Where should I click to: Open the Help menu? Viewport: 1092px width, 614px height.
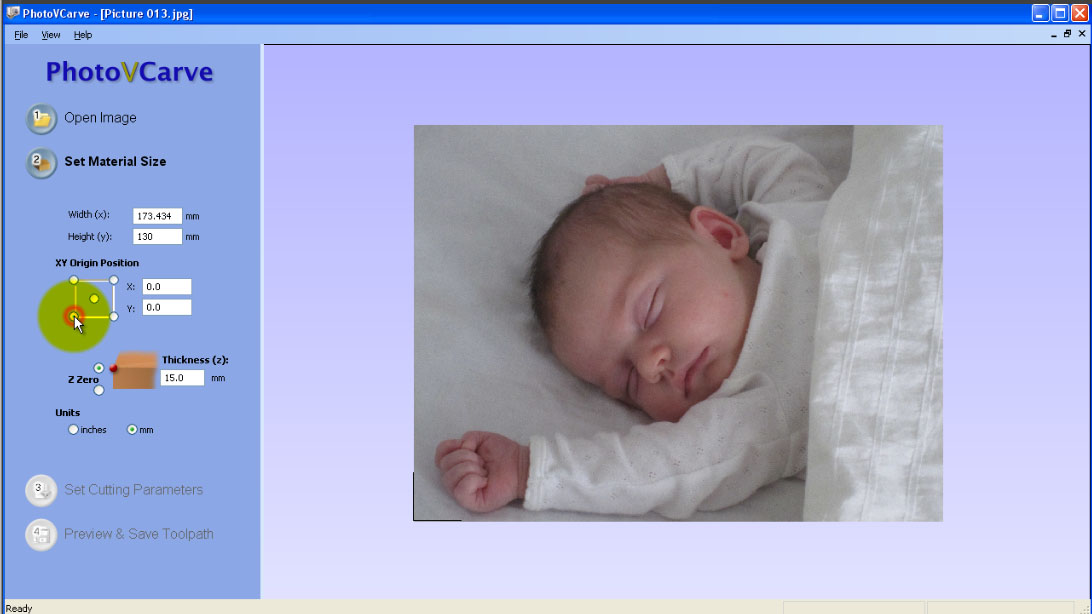tap(83, 35)
